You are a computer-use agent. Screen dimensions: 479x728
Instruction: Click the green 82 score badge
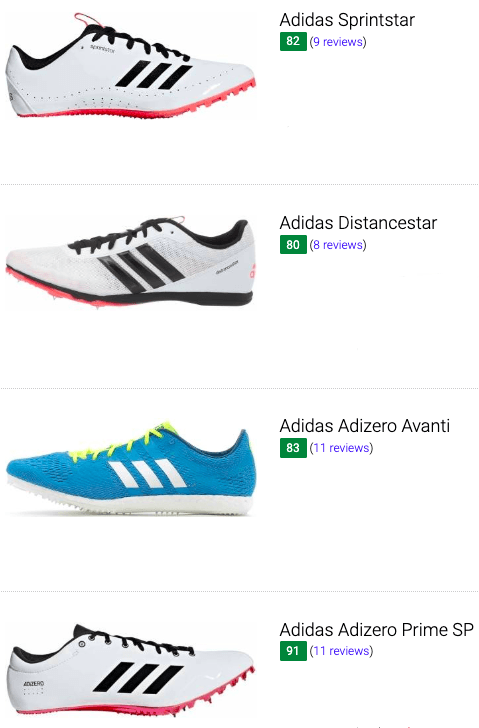point(293,41)
